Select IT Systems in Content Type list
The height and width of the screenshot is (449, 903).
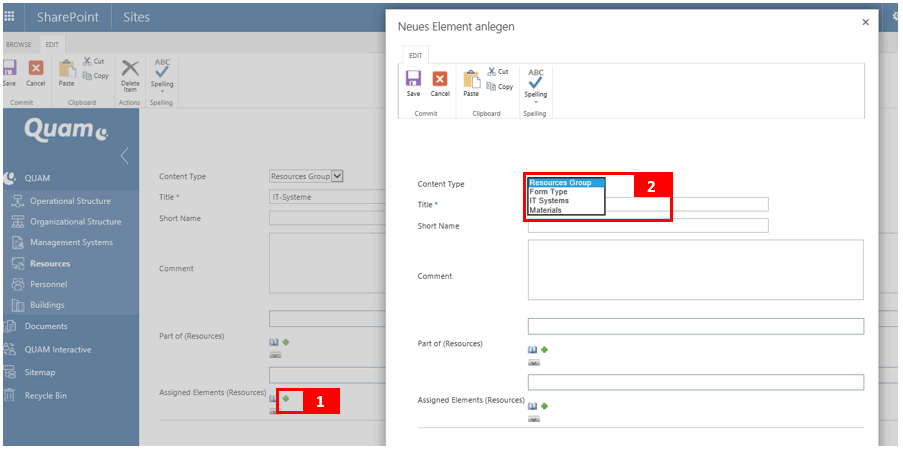(548, 201)
